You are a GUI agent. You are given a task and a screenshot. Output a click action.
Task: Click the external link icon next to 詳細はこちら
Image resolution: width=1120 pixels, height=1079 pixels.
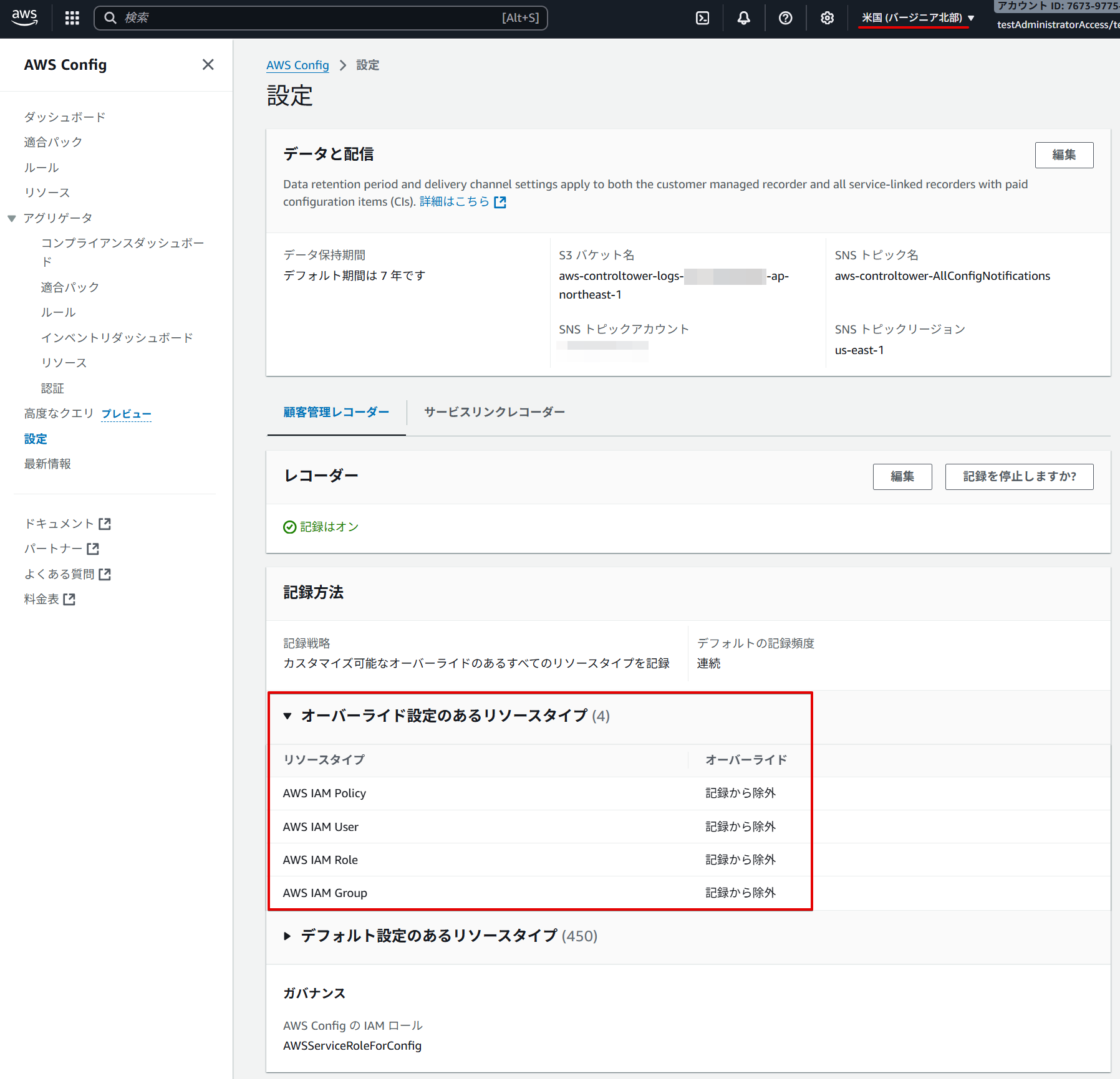500,202
